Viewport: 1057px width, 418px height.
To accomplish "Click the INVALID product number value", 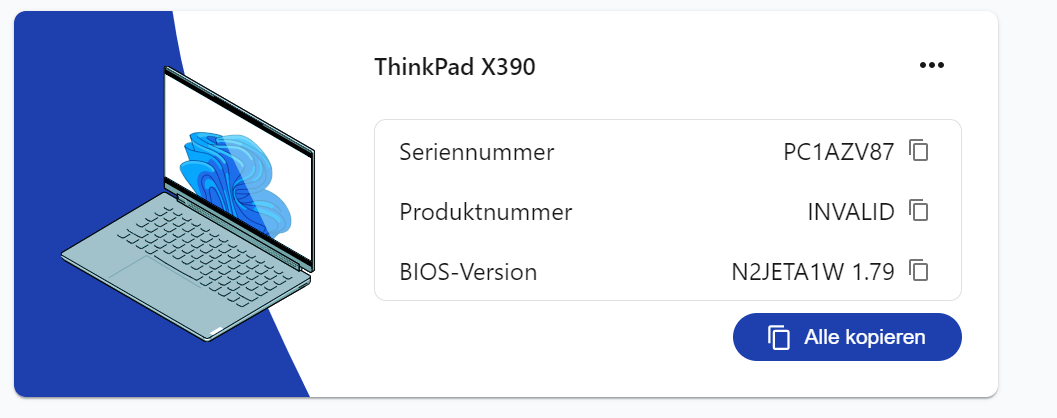I will [x=850, y=212].
